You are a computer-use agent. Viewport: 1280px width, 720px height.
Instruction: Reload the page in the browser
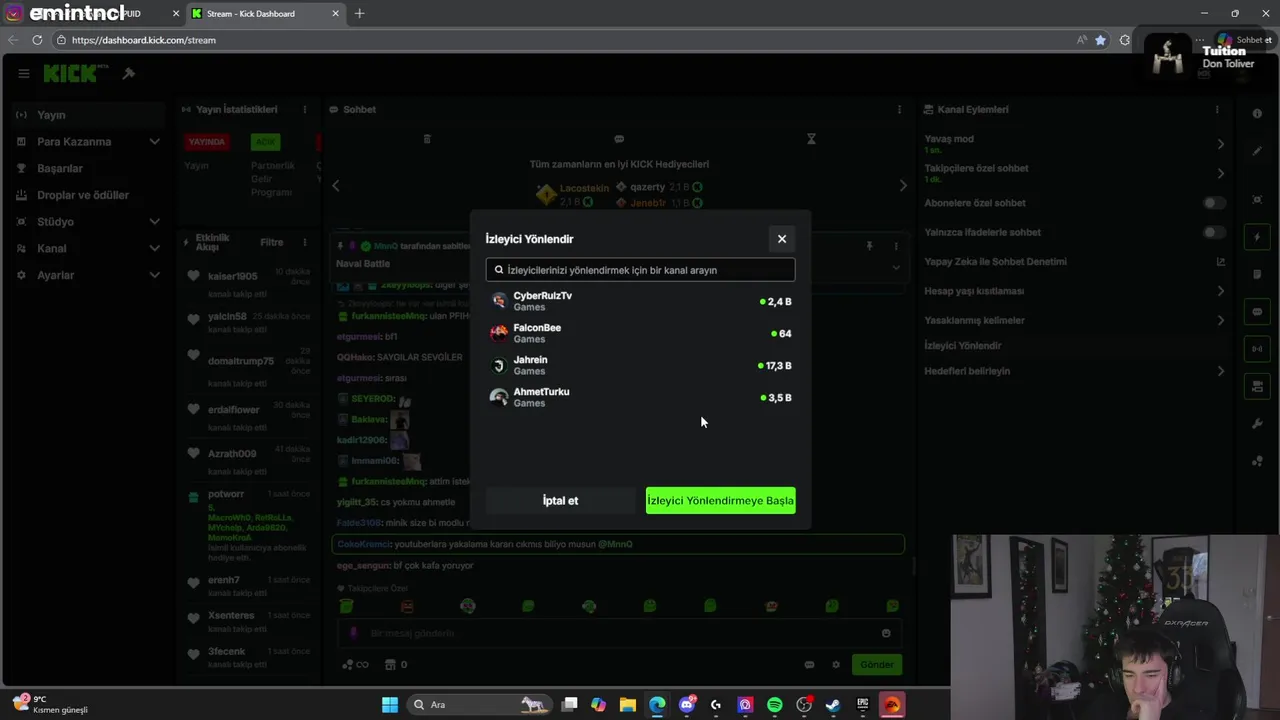[37, 40]
